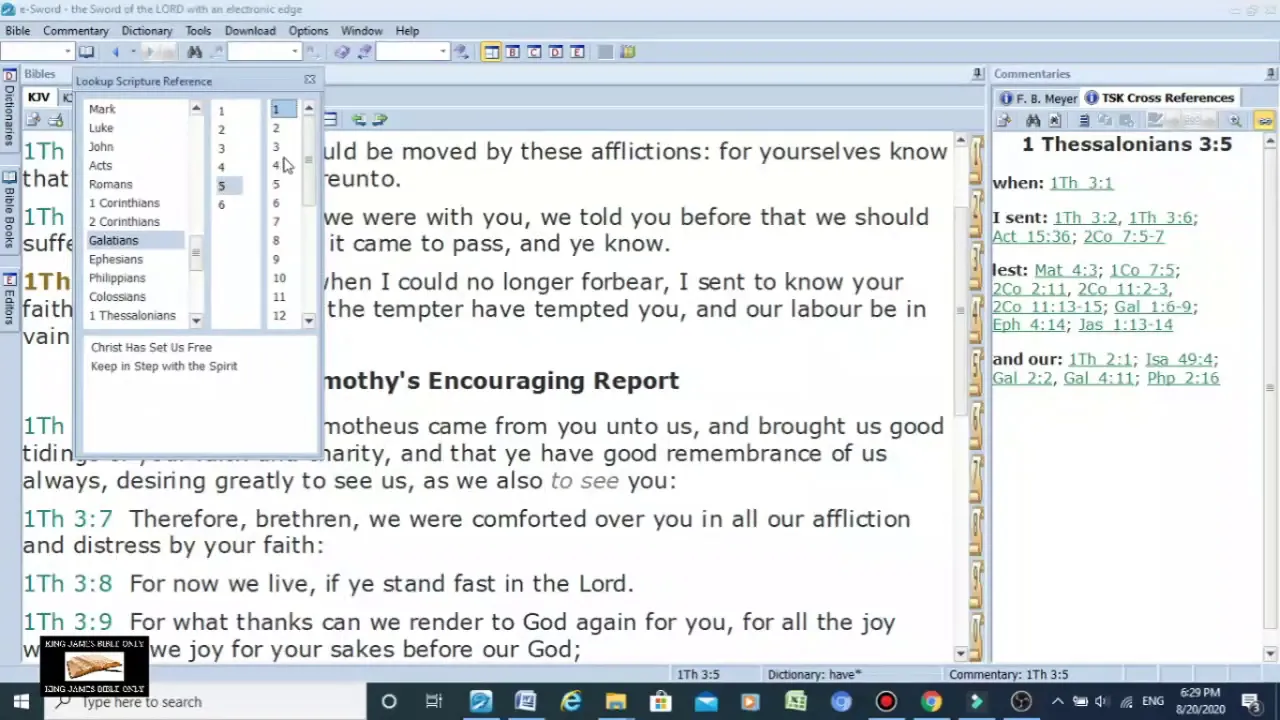
Task: Click the book list scroll-up arrow
Action: pyautogui.click(x=196, y=108)
